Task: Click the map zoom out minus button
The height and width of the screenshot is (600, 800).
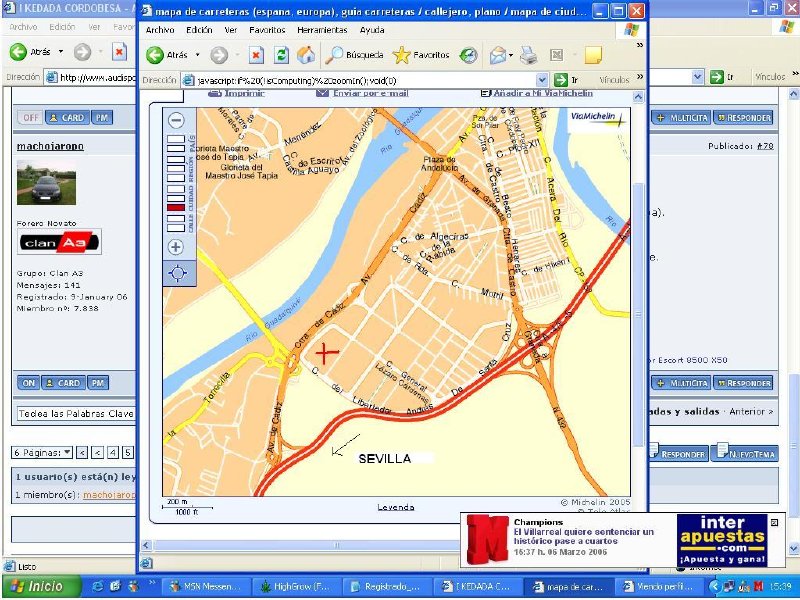Action: pos(177,120)
